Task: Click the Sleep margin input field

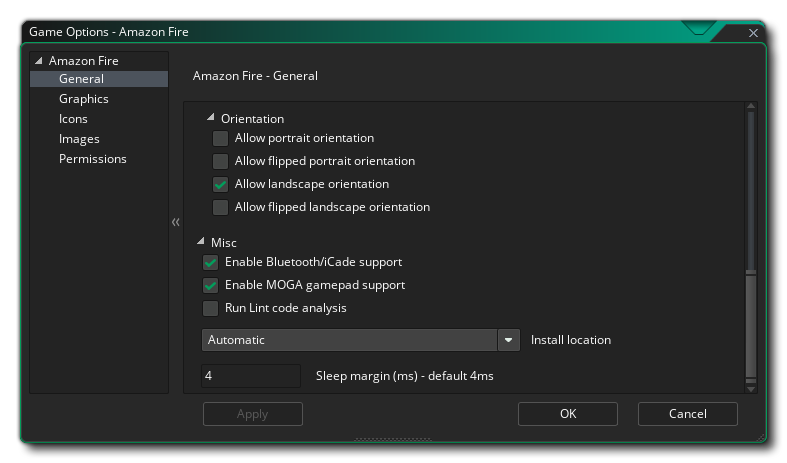Action: tap(251, 376)
